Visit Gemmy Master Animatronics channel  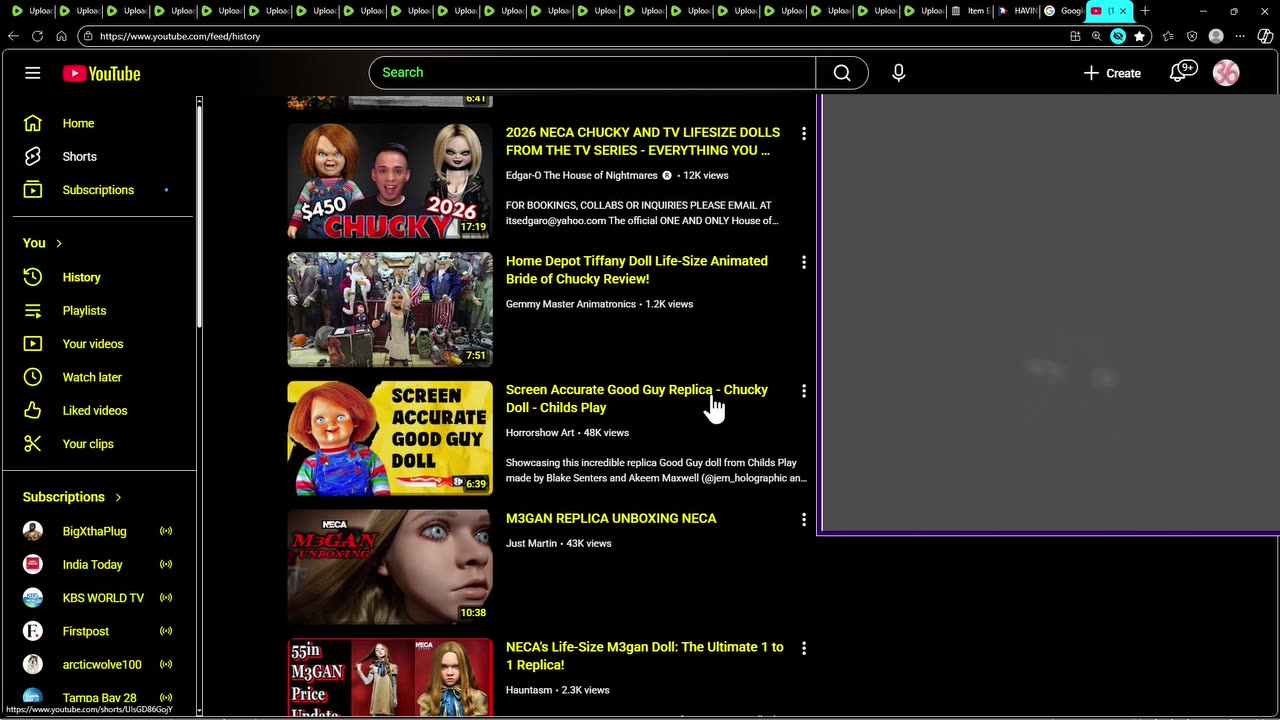[571, 304]
